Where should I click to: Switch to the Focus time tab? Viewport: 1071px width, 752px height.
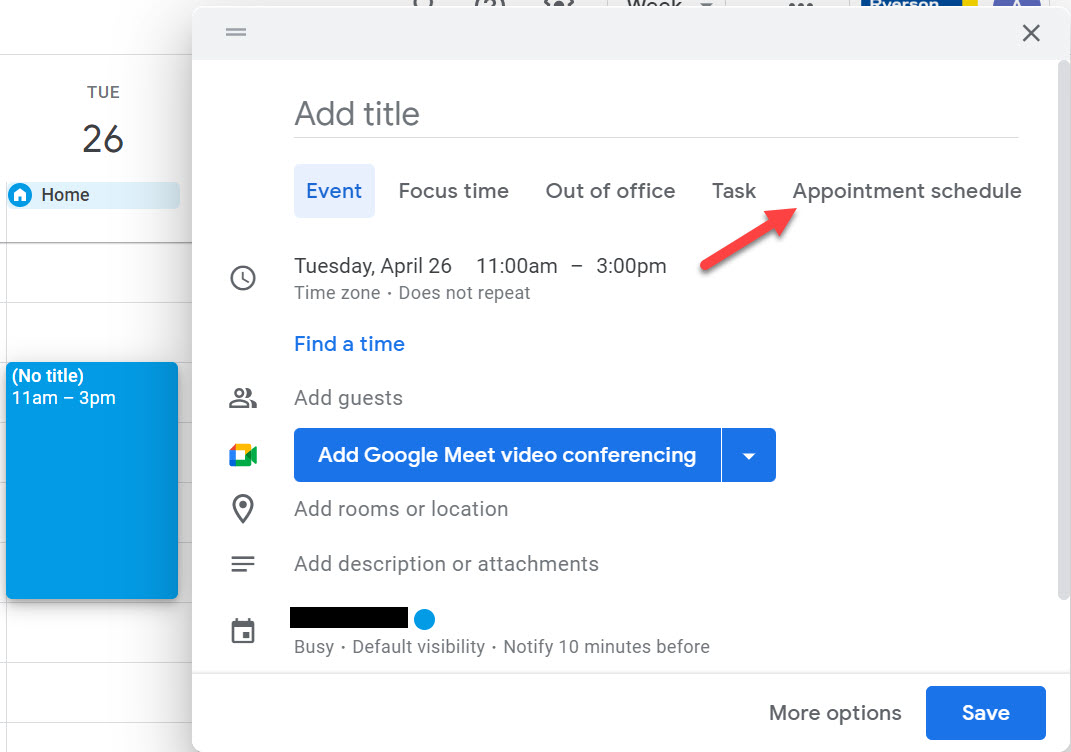[453, 191]
